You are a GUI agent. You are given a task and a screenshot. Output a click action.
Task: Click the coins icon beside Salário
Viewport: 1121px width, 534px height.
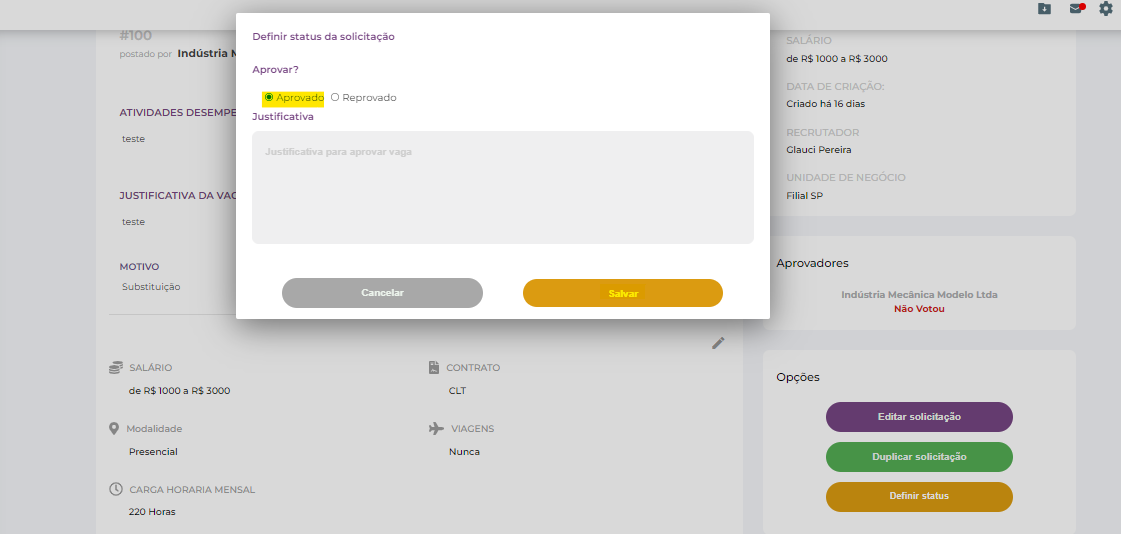point(116,368)
